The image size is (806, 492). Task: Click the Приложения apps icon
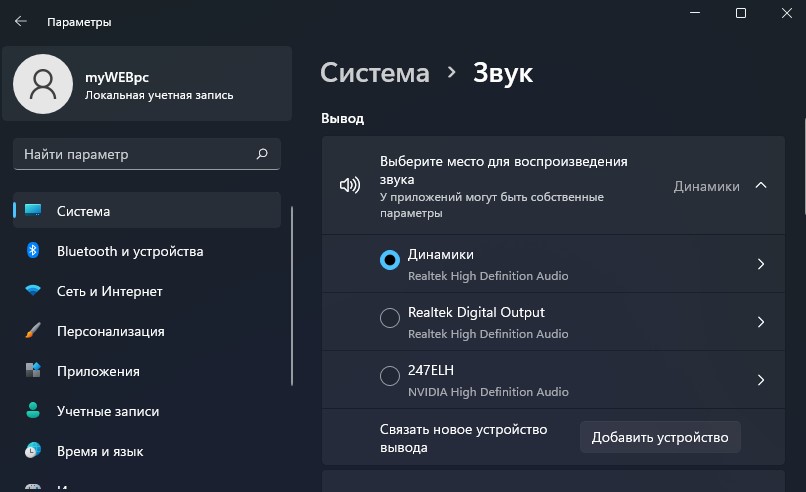click(x=33, y=370)
